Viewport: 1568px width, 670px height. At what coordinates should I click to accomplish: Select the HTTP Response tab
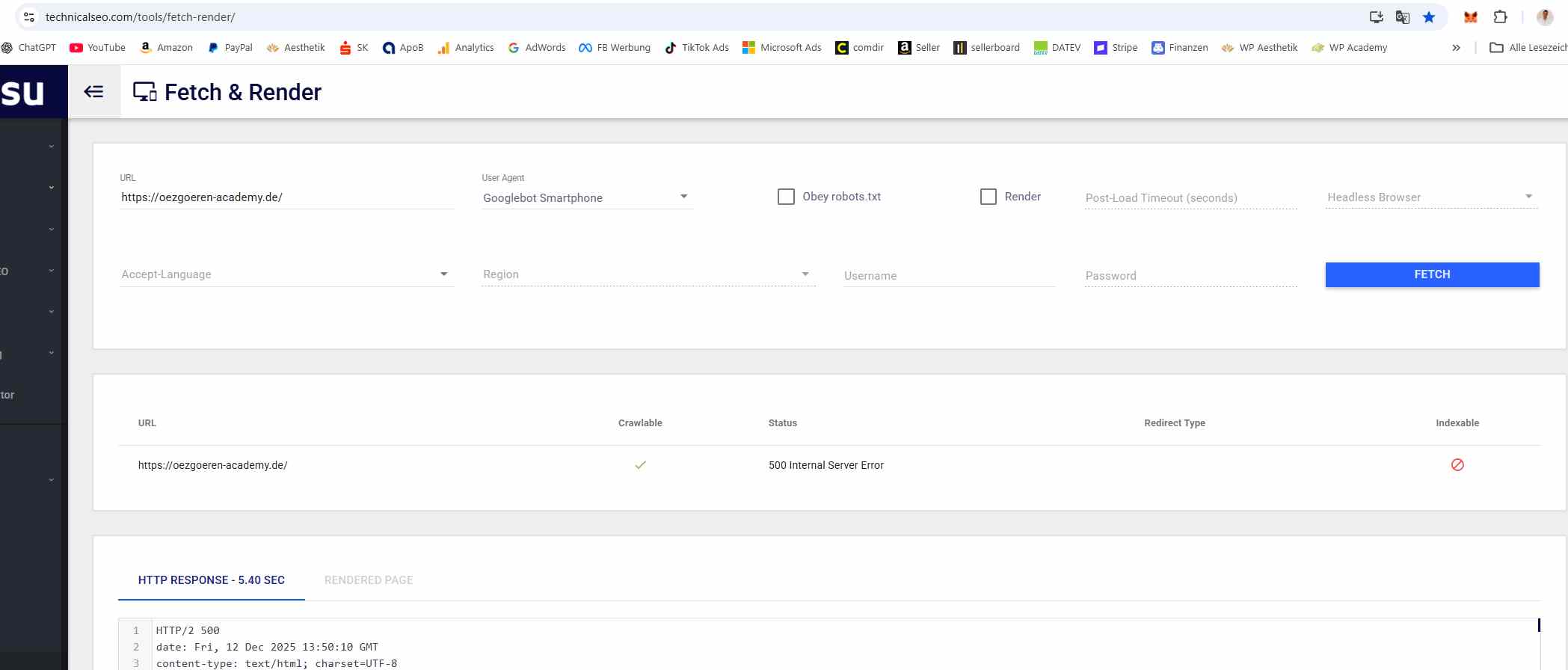(211, 580)
